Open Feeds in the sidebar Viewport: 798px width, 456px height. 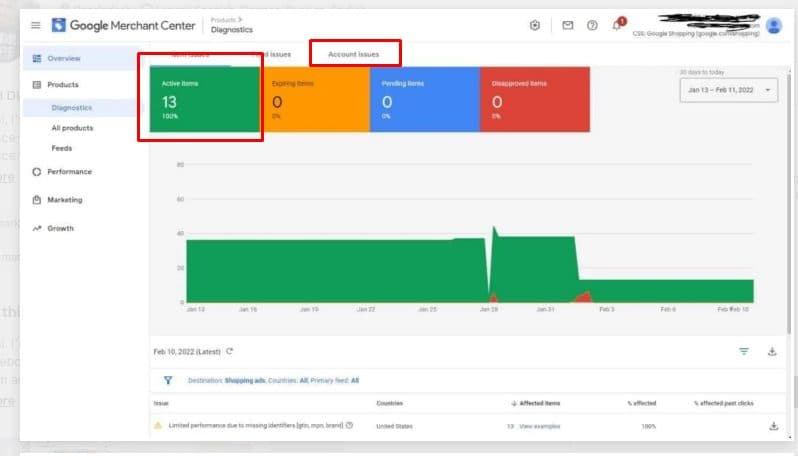(62, 149)
